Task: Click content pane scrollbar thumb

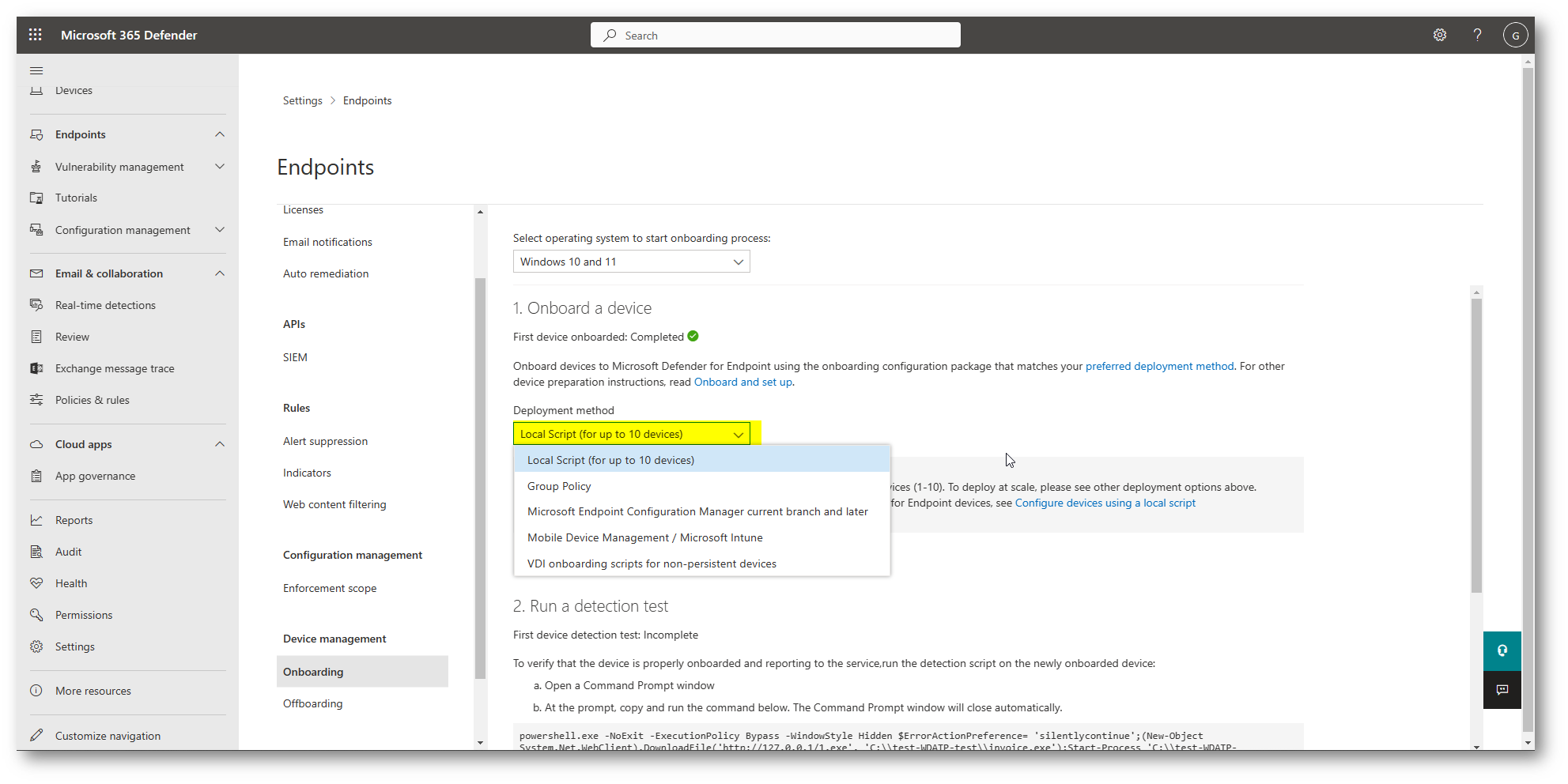Action: click(x=1476, y=445)
